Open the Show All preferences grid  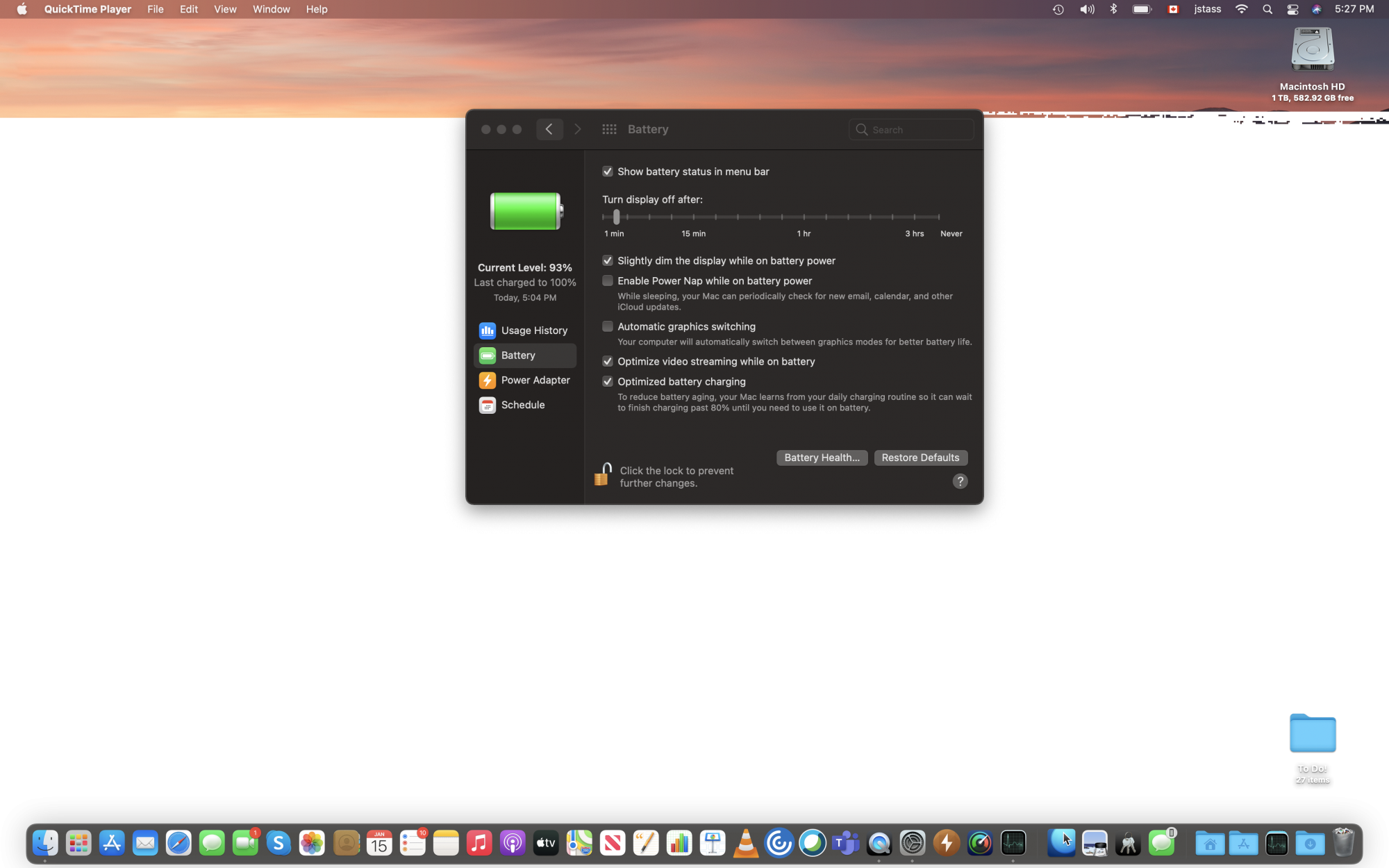(x=608, y=129)
